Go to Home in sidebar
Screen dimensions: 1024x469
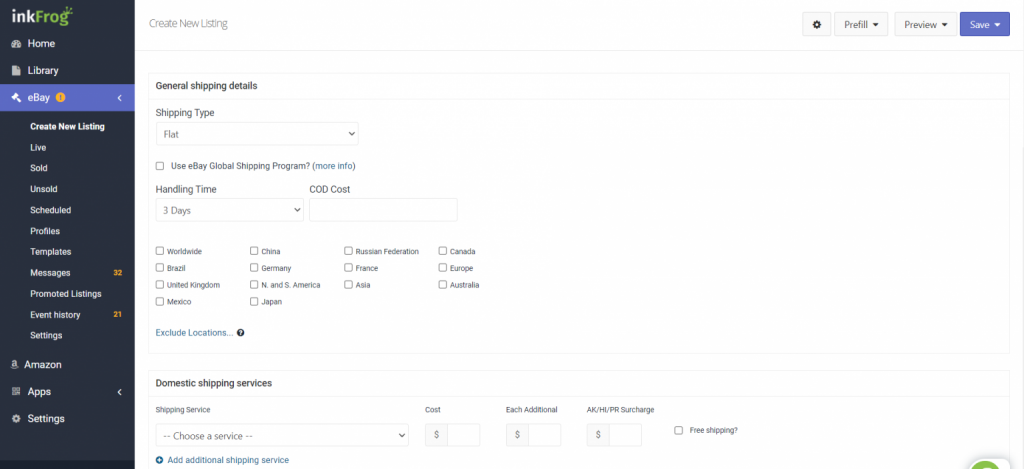pos(41,44)
